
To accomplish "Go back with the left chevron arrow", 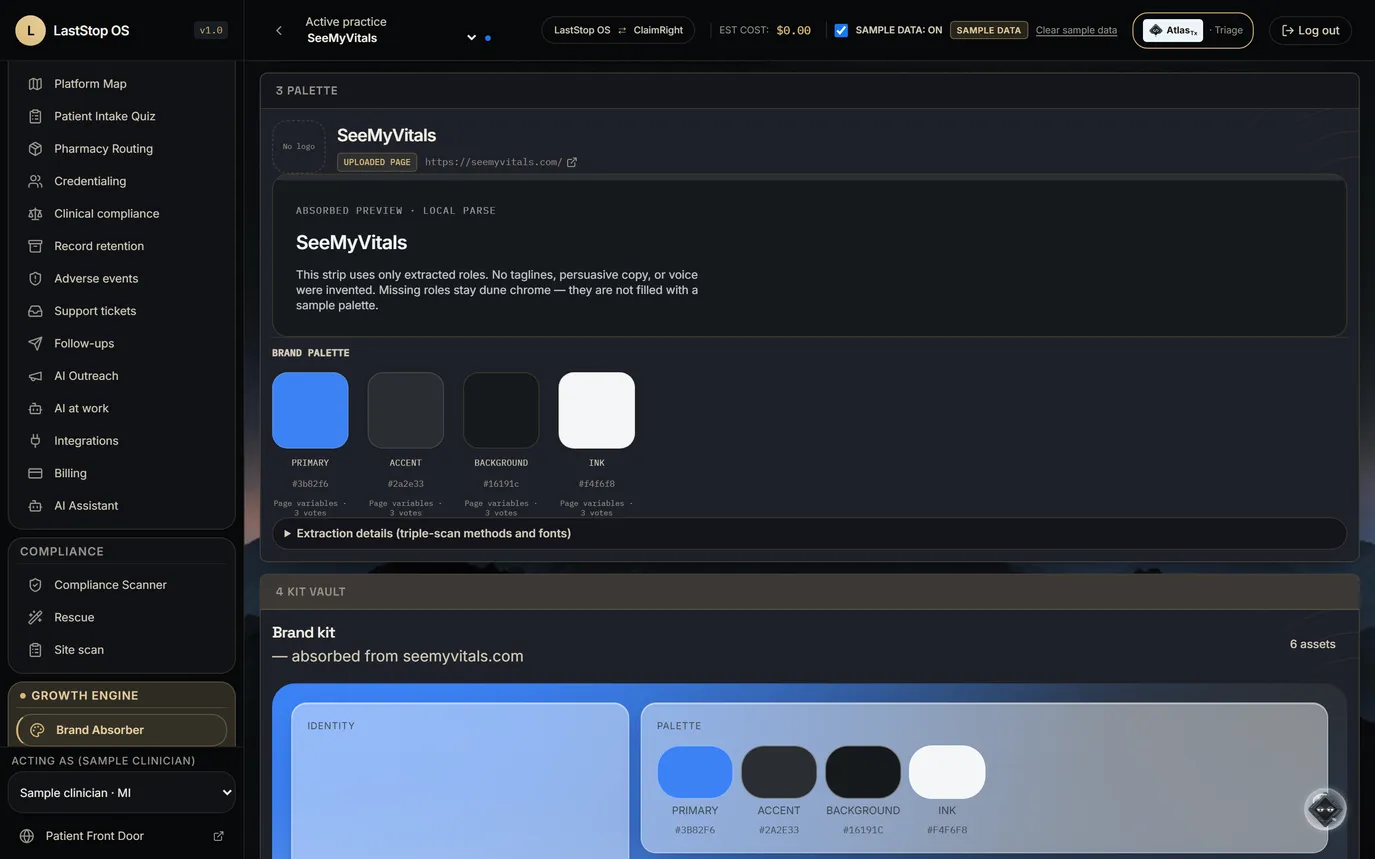I will pyautogui.click(x=279, y=30).
